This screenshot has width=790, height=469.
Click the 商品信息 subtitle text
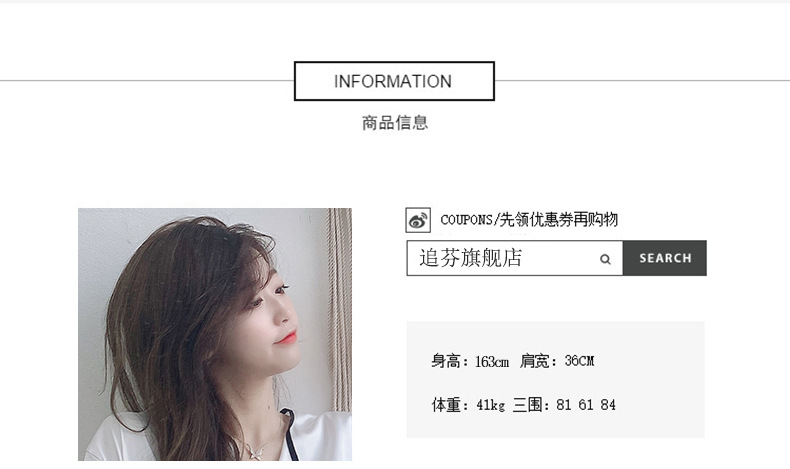(x=394, y=123)
